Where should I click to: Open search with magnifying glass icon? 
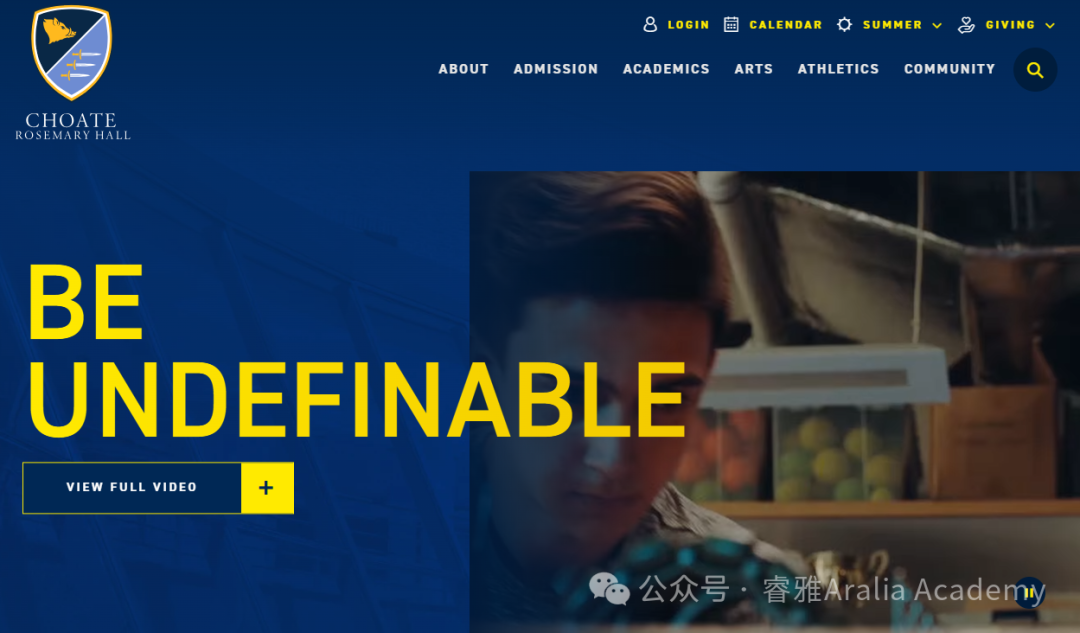tap(1035, 70)
